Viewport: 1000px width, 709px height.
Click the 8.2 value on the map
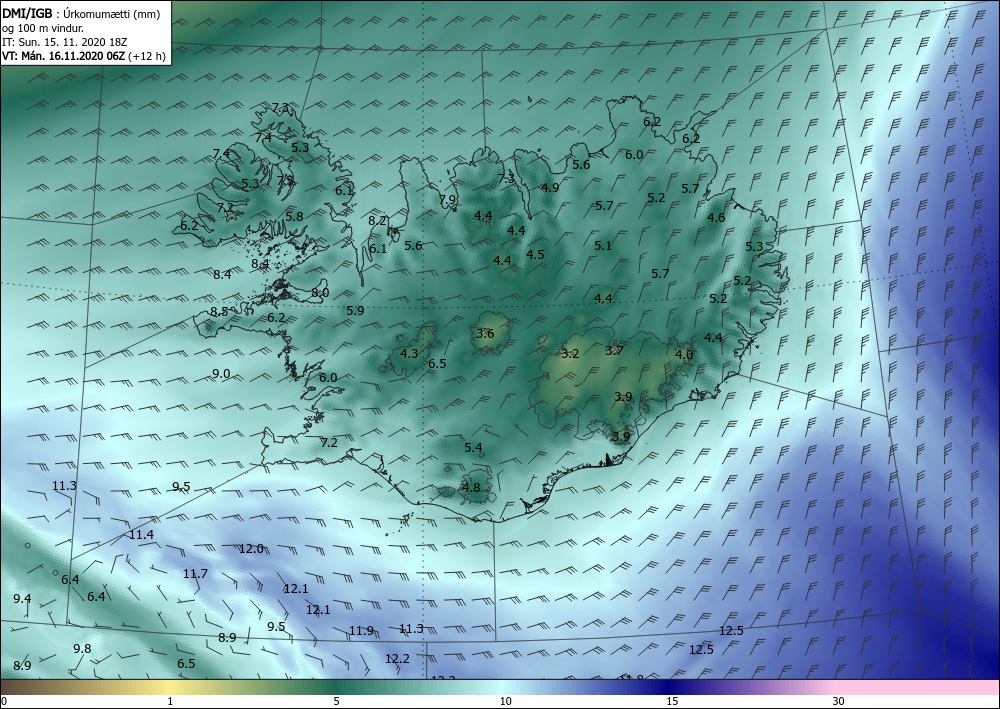[x=378, y=221]
